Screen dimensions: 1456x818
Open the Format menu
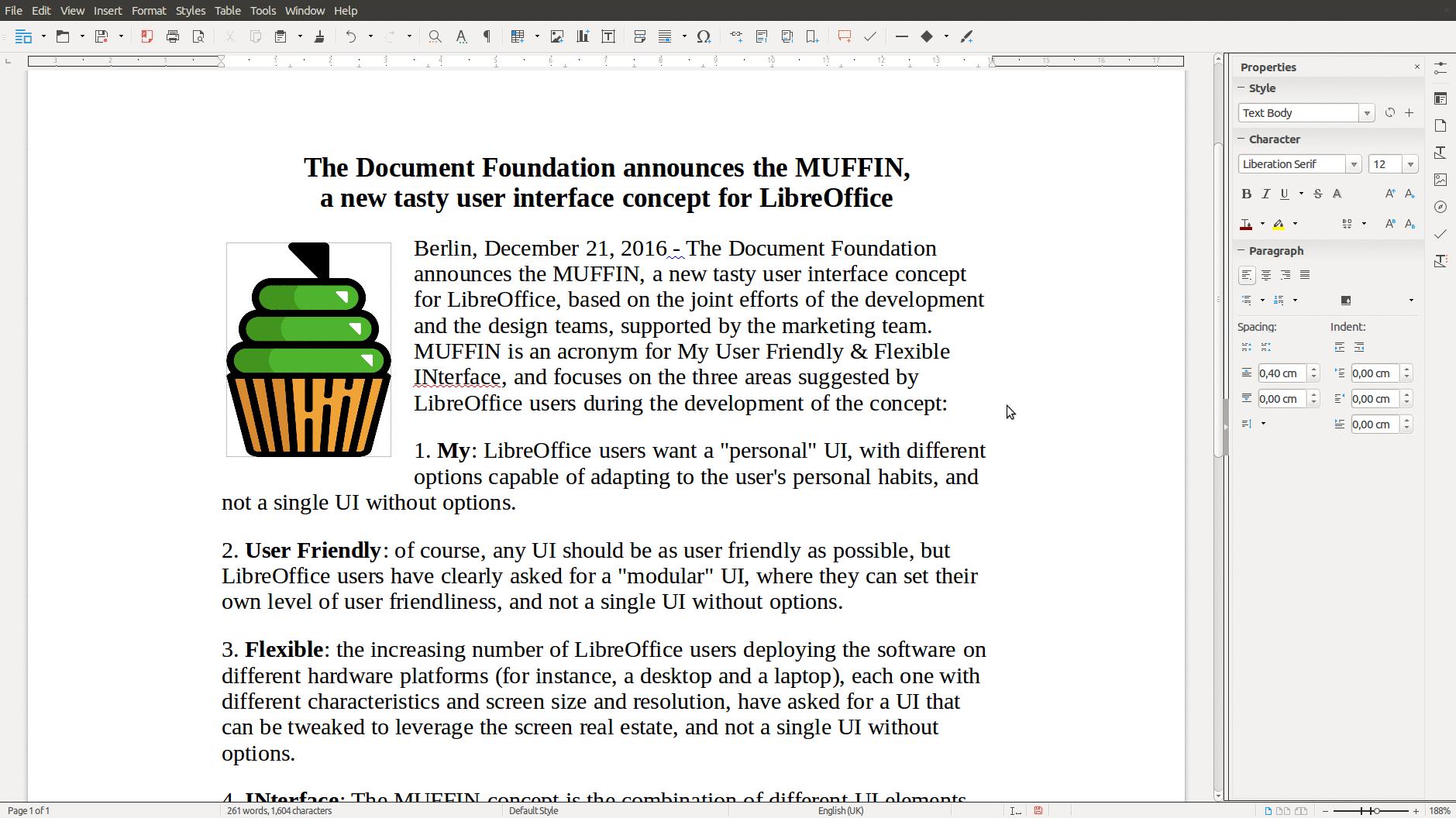(x=149, y=11)
